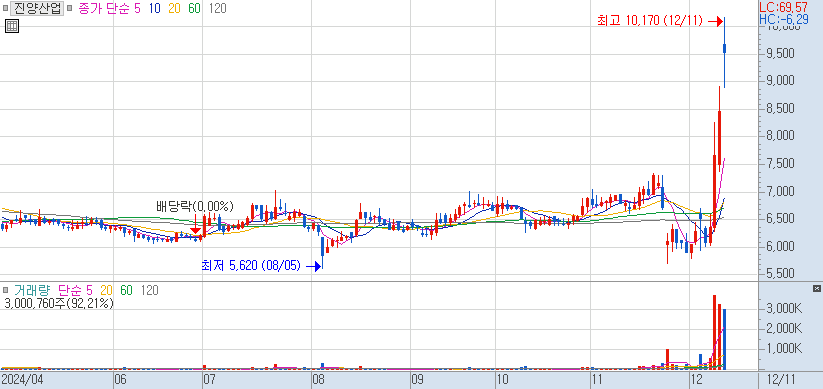Click the 1,000K volume axis label

(783, 349)
